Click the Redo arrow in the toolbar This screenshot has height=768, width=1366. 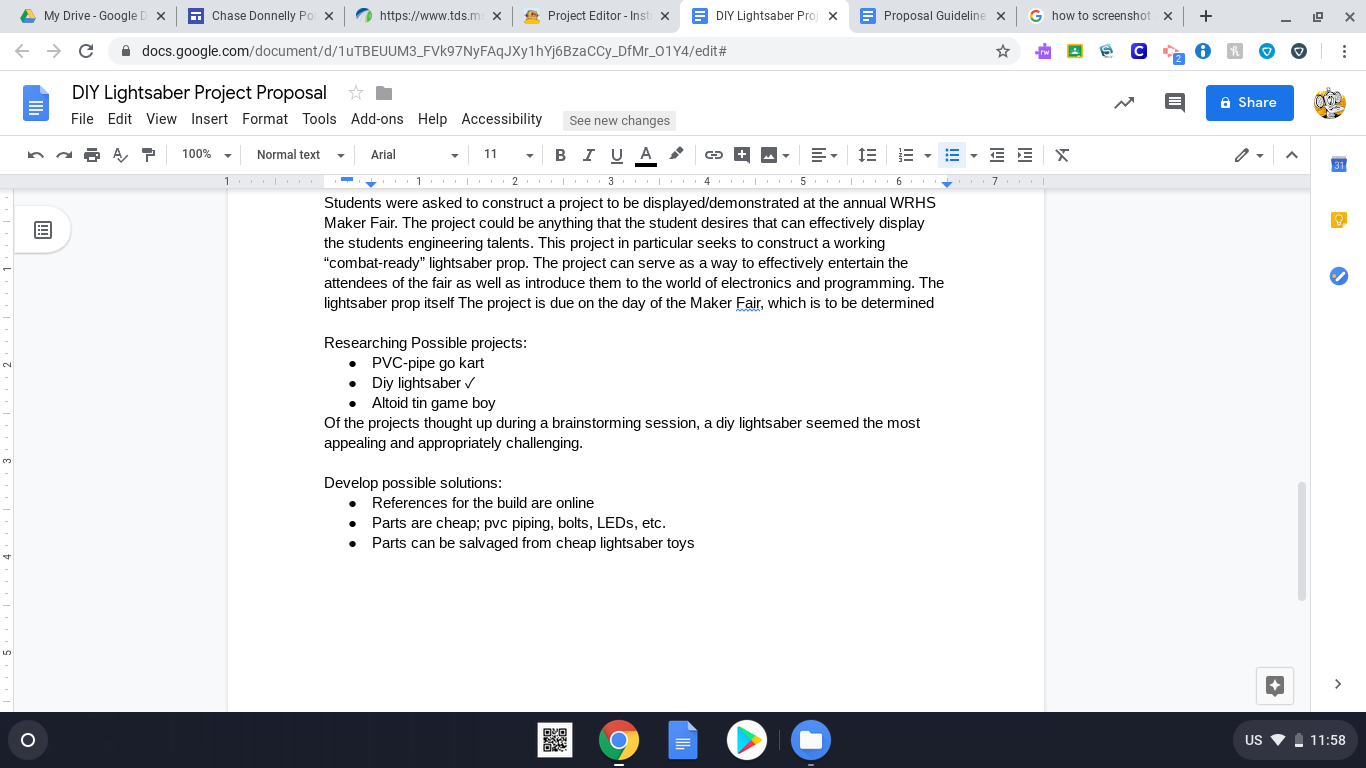(x=64, y=155)
